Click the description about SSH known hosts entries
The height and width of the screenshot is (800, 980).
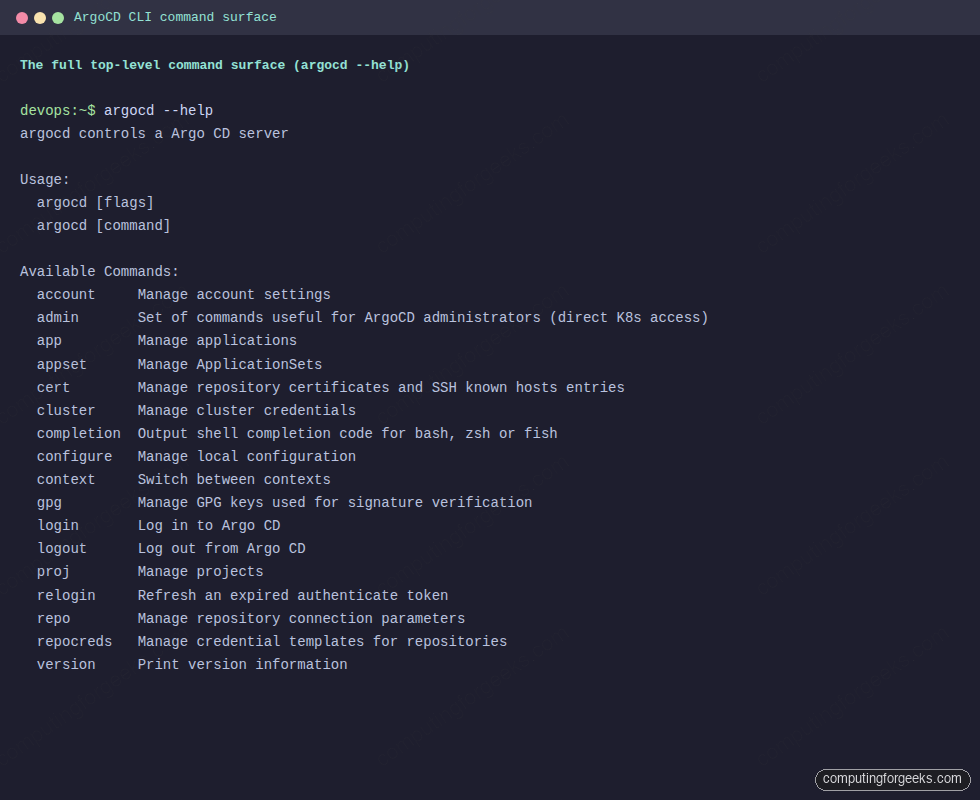point(381,388)
